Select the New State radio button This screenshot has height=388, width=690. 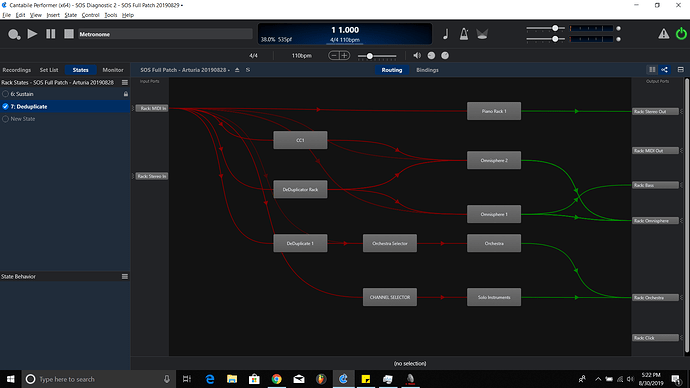(5, 119)
